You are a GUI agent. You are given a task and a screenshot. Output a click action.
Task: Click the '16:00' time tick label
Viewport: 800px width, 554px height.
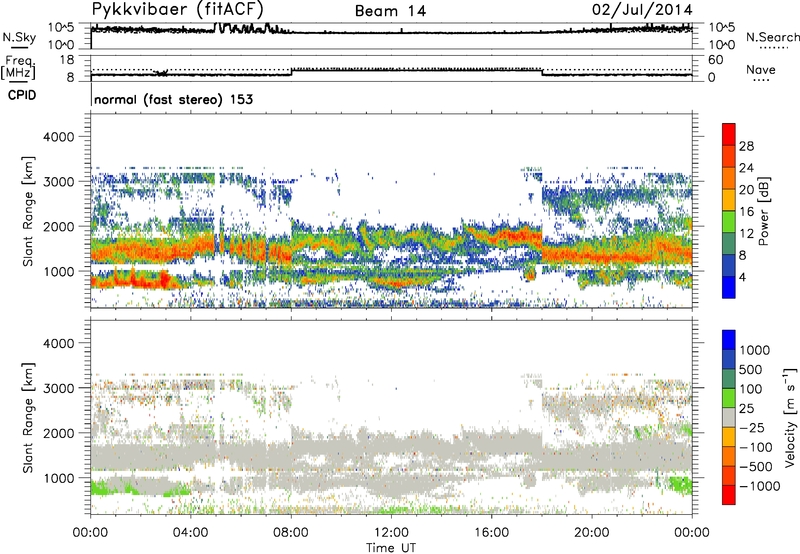[491, 533]
